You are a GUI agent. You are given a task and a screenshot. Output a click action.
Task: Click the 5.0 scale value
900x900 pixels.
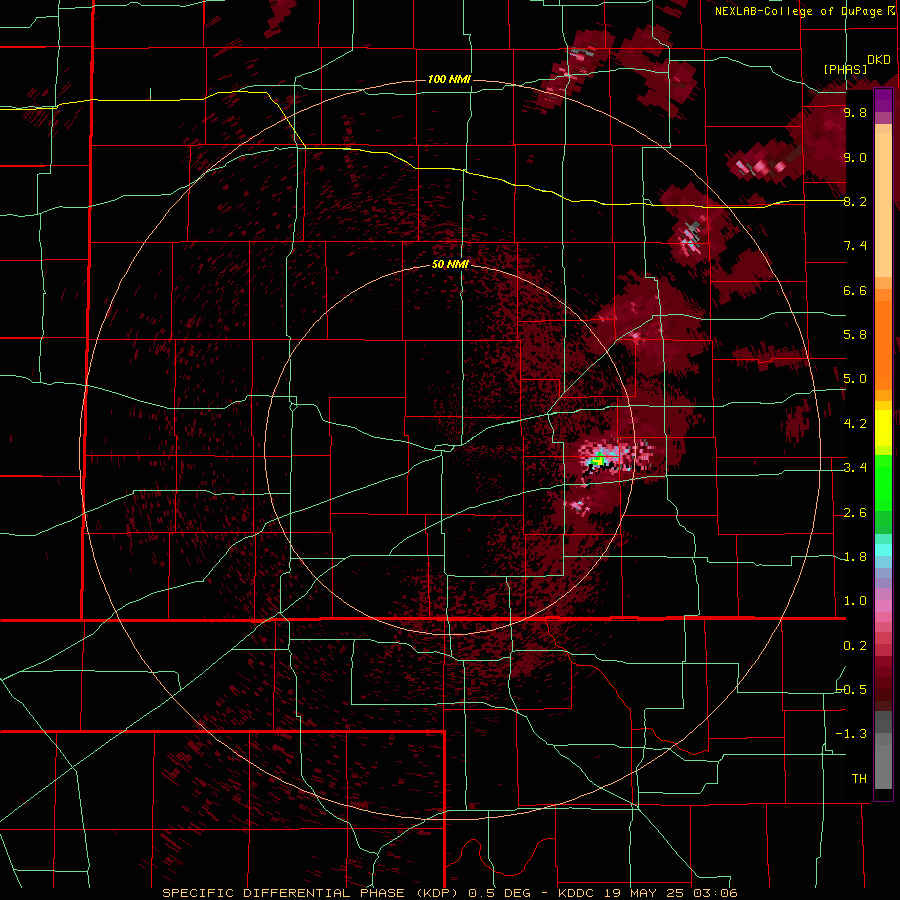click(x=855, y=379)
